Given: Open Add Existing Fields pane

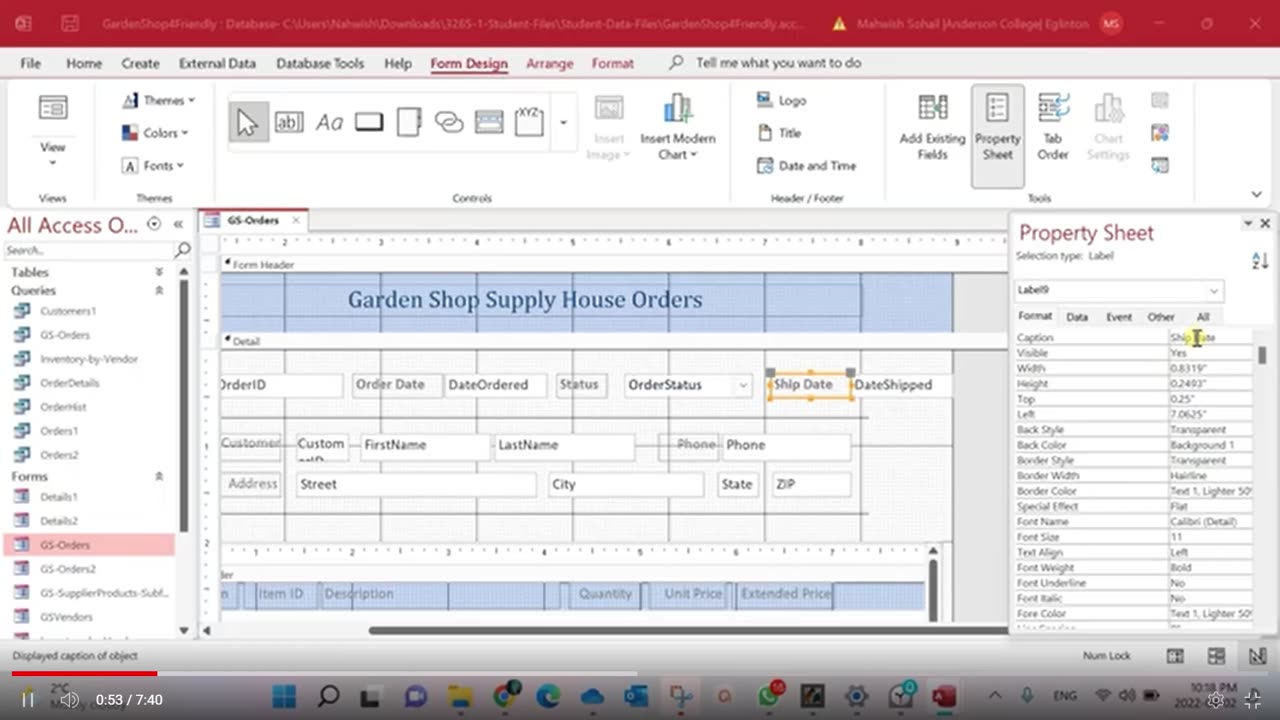Looking at the screenshot, I should pyautogui.click(x=932, y=127).
